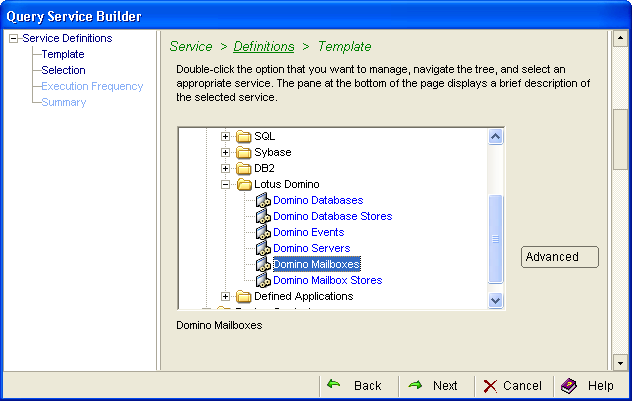Screen dimensions: 632x401
Task: Select the SQL folder label
Action: coord(264,137)
